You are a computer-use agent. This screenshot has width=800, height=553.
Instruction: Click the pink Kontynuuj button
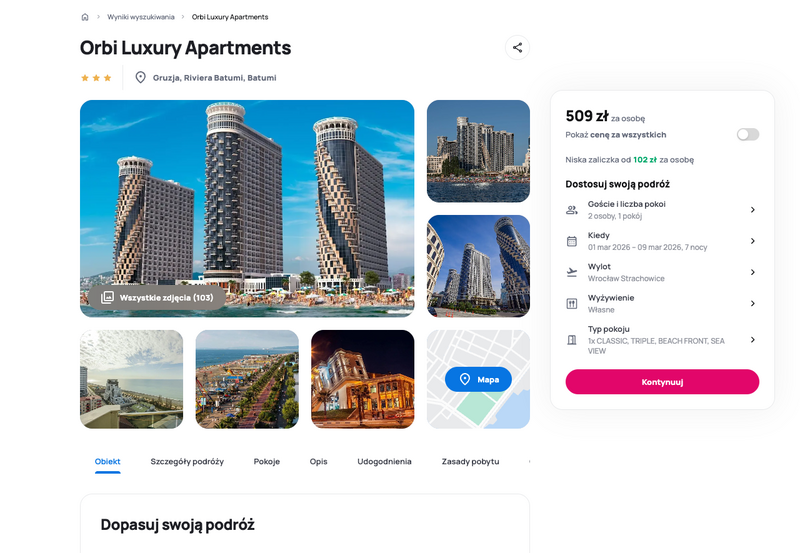click(x=662, y=382)
